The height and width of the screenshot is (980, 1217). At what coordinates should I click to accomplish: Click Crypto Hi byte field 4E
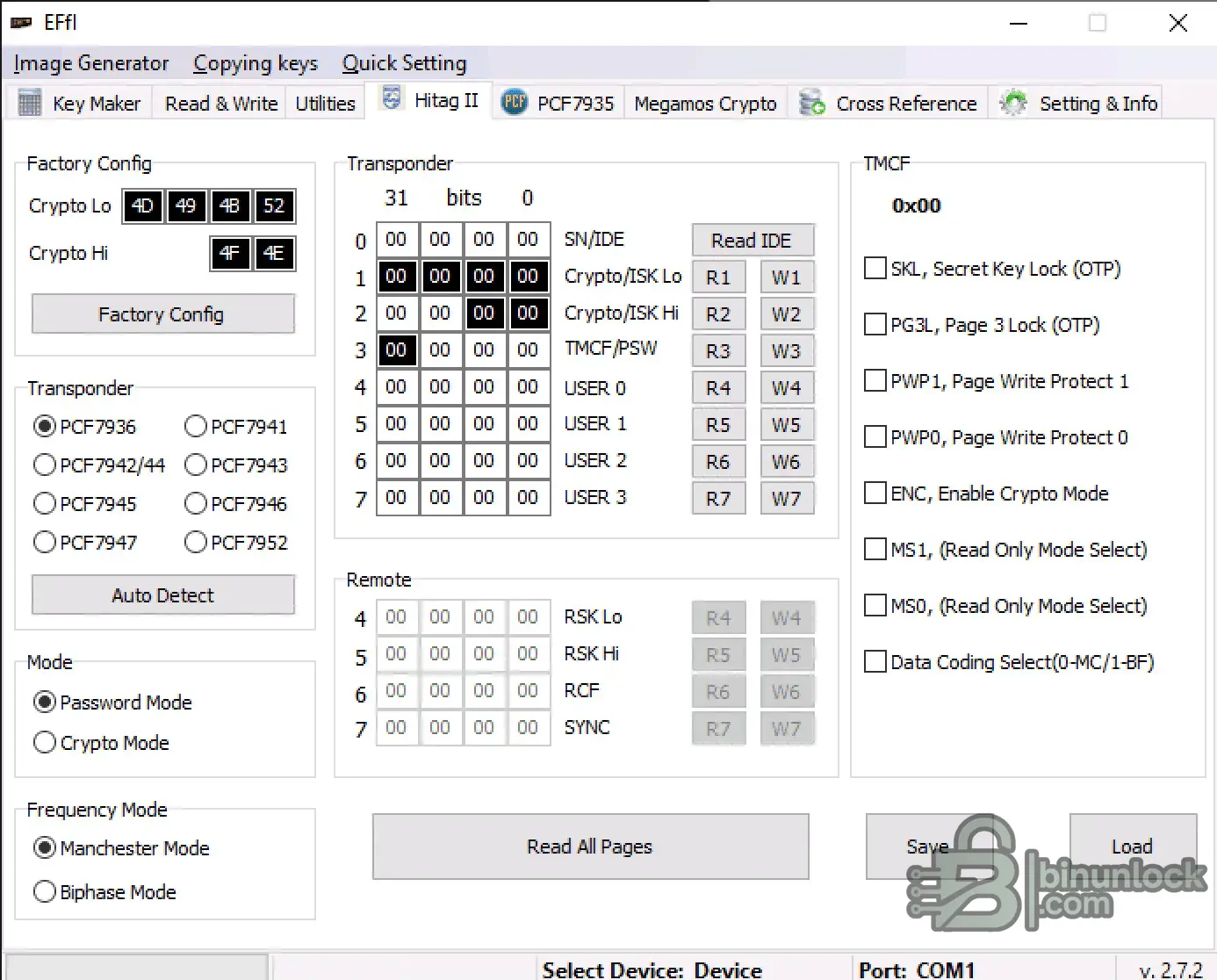point(275,254)
